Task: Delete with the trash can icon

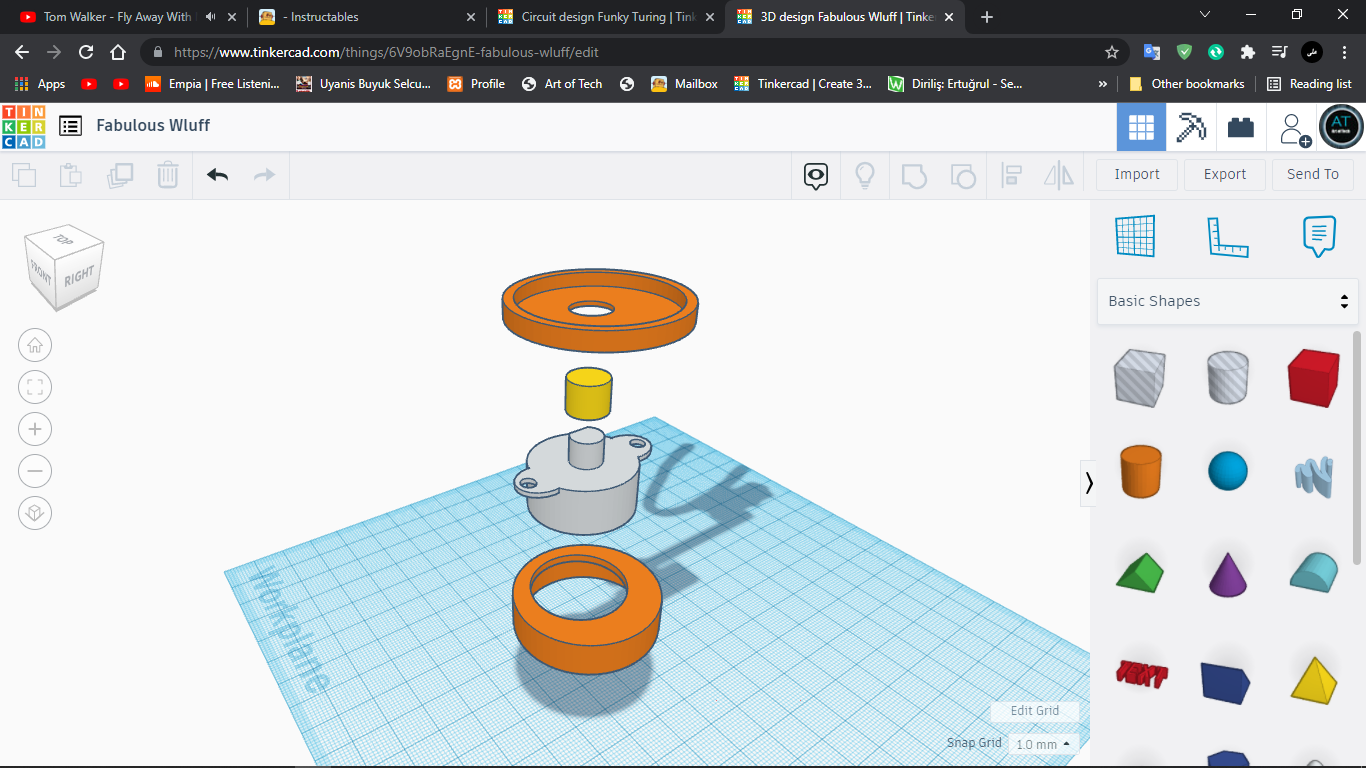Action: tap(167, 174)
